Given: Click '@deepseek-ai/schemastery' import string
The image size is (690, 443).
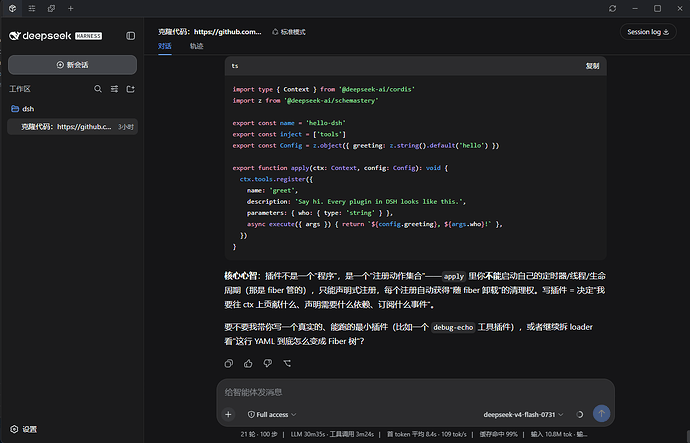Looking at the screenshot, I should coord(331,101).
